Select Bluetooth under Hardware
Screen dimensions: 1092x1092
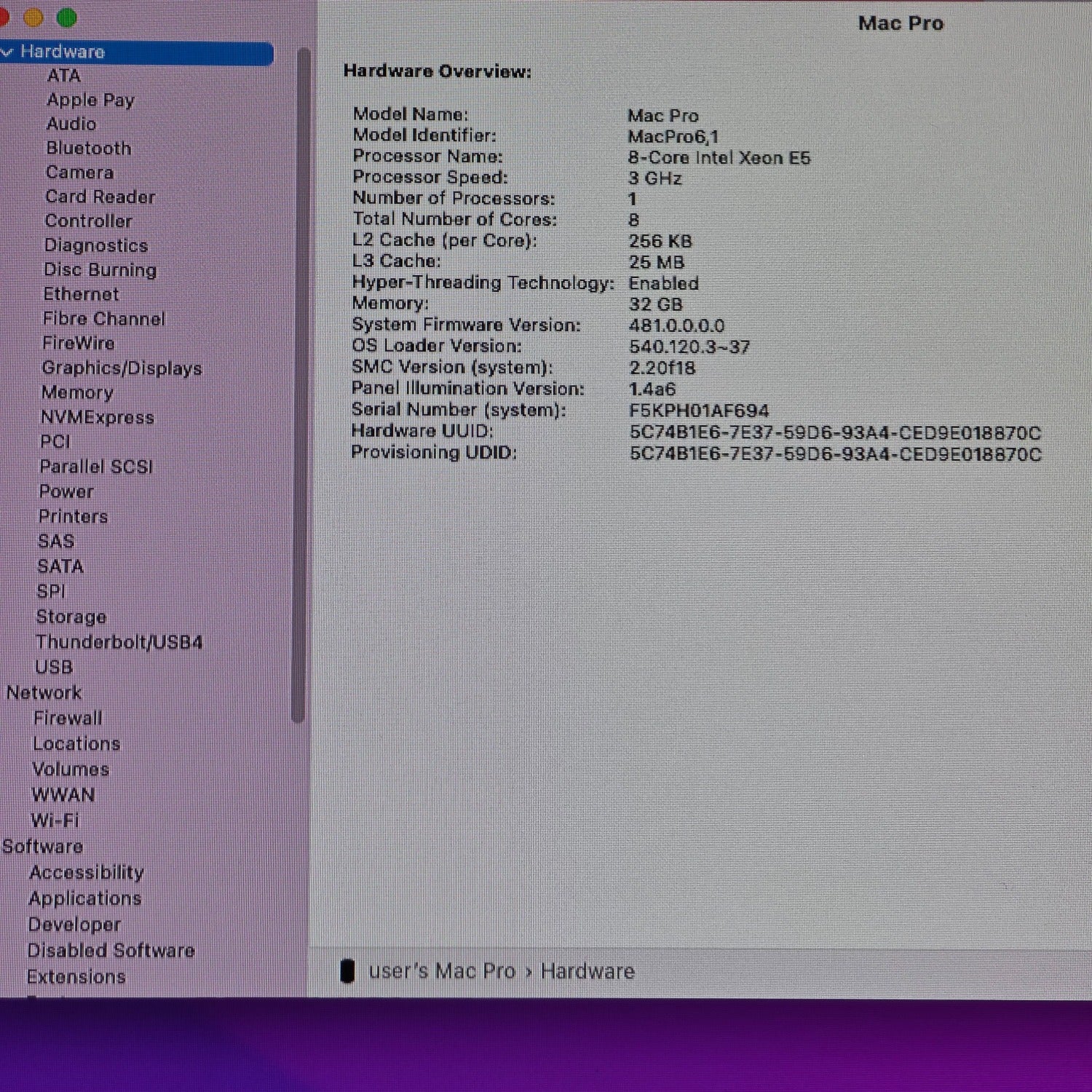[89, 149]
